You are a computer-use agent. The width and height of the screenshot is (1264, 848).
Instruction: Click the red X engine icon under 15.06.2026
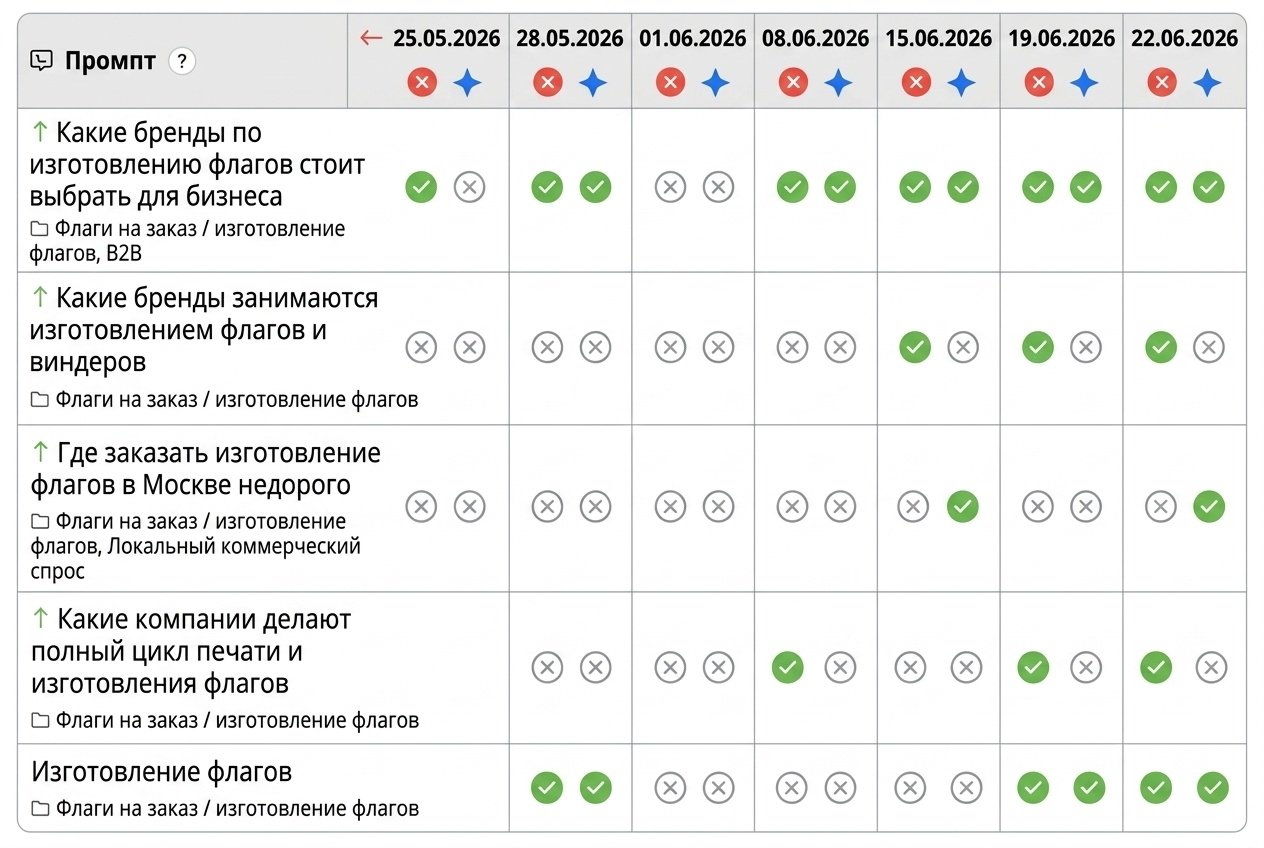(x=916, y=82)
